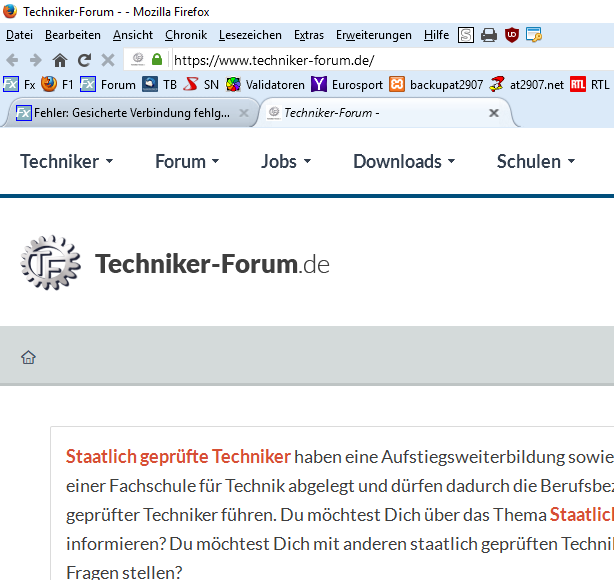Expand the Techniker dropdown menu
The image size is (614, 580).
point(66,161)
